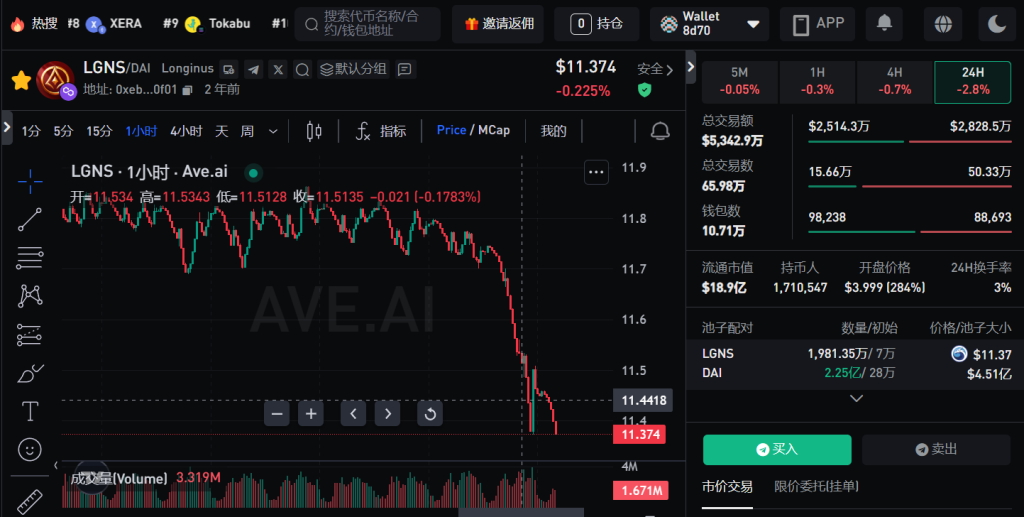Select the trend line drawing tool

[x=30, y=219]
